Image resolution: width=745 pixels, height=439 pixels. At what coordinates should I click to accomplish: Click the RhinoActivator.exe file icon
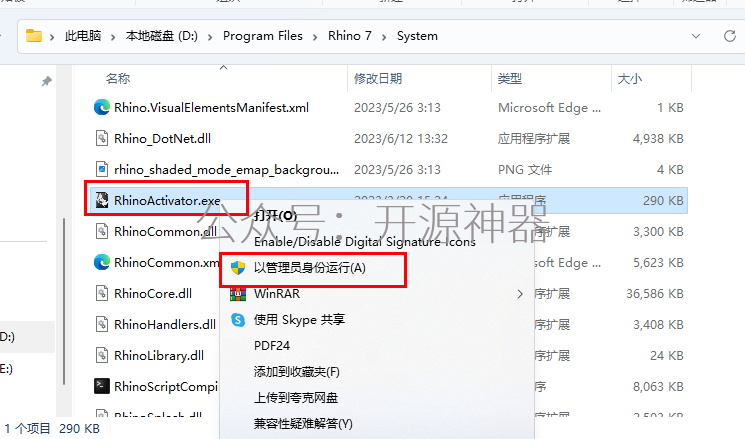point(102,200)
